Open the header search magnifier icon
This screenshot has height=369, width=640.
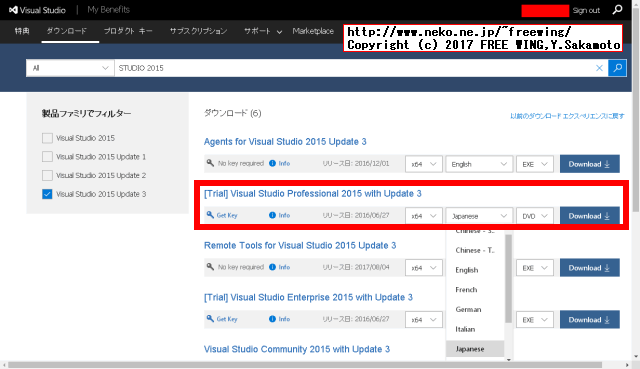[x=617, y=9]
